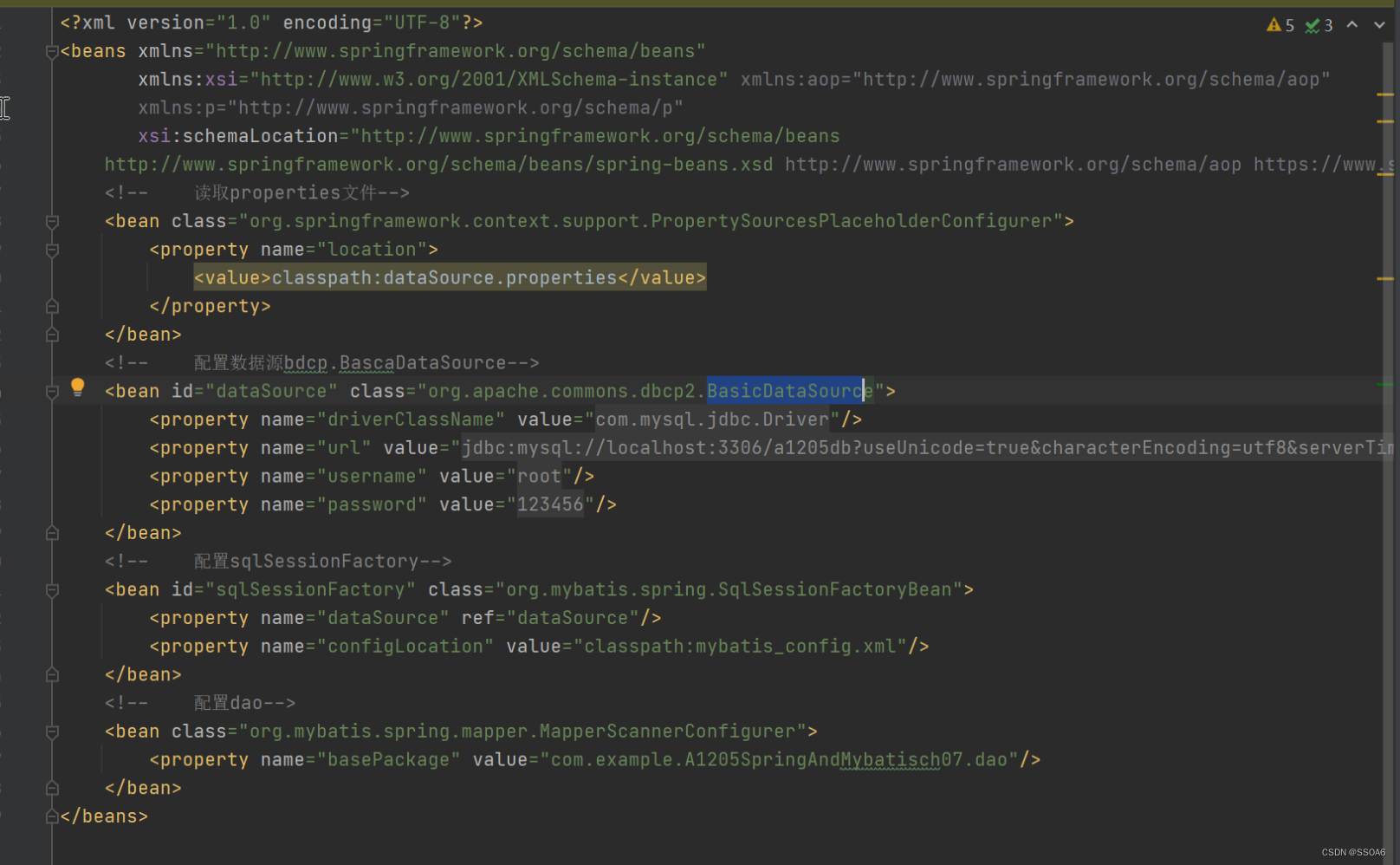
Task: Click the basePackage dao value text
Action: point(779,759)
